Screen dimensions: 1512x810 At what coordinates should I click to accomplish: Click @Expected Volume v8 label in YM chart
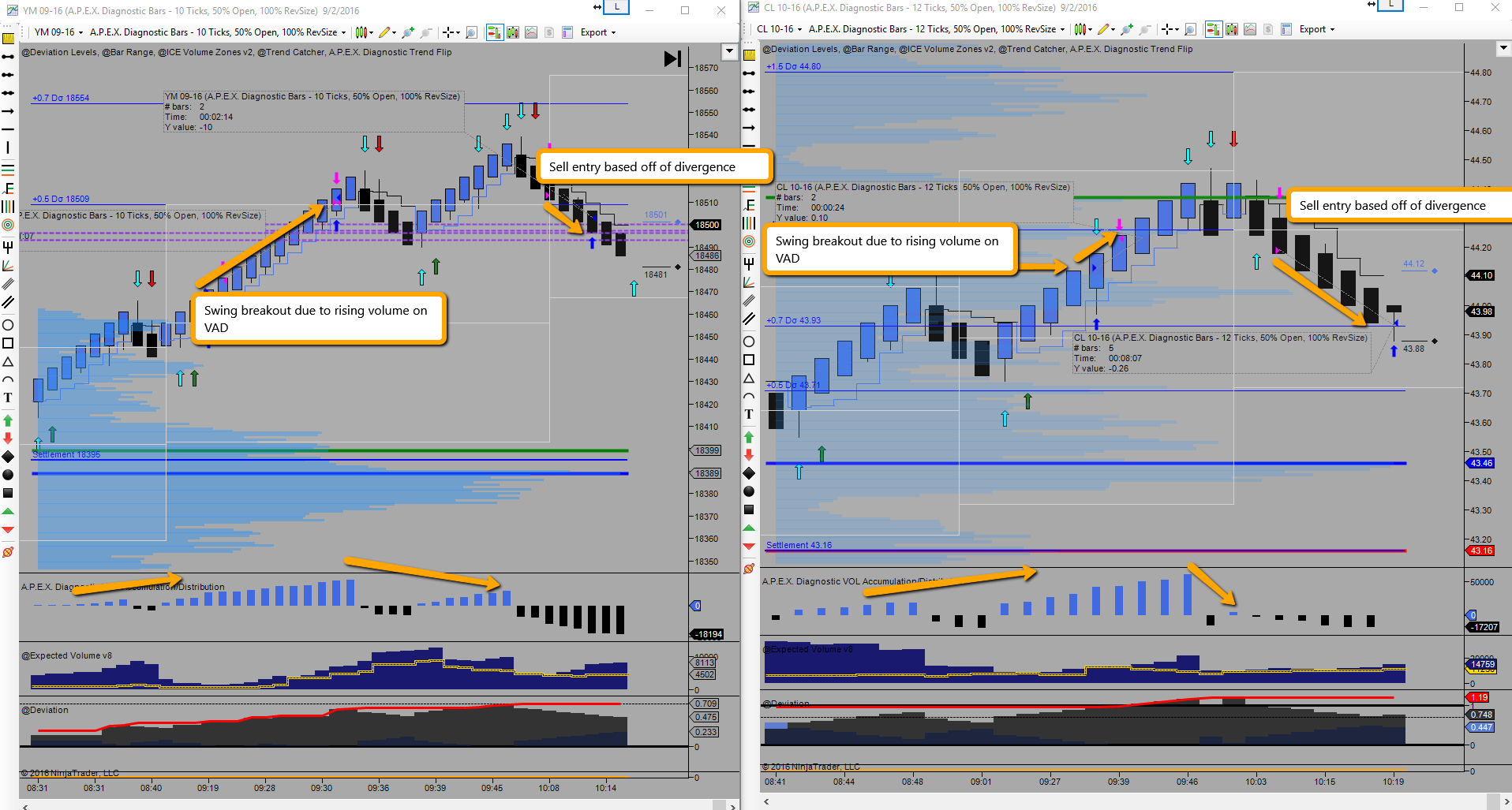(x=66, y=655)
